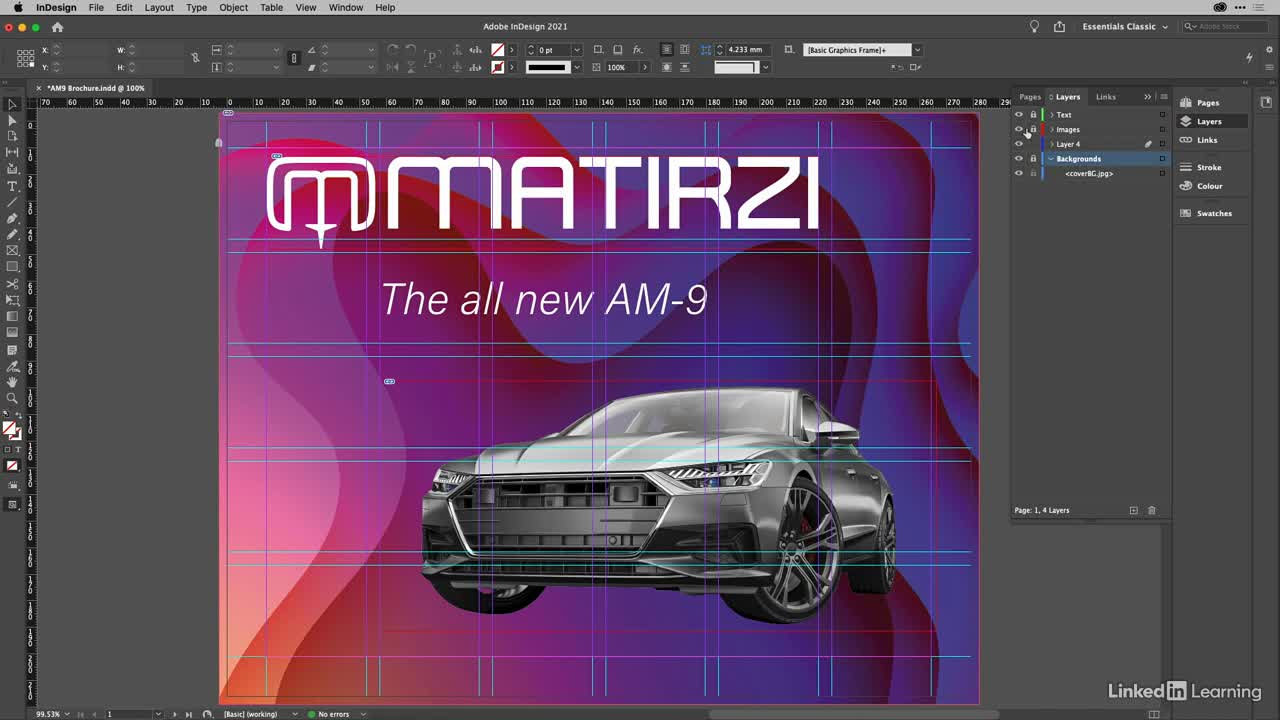The height and width of the screenshot is (720, 1280).
Task: Select the Rectangle Frame tool
Action: (x=12, y=251)
